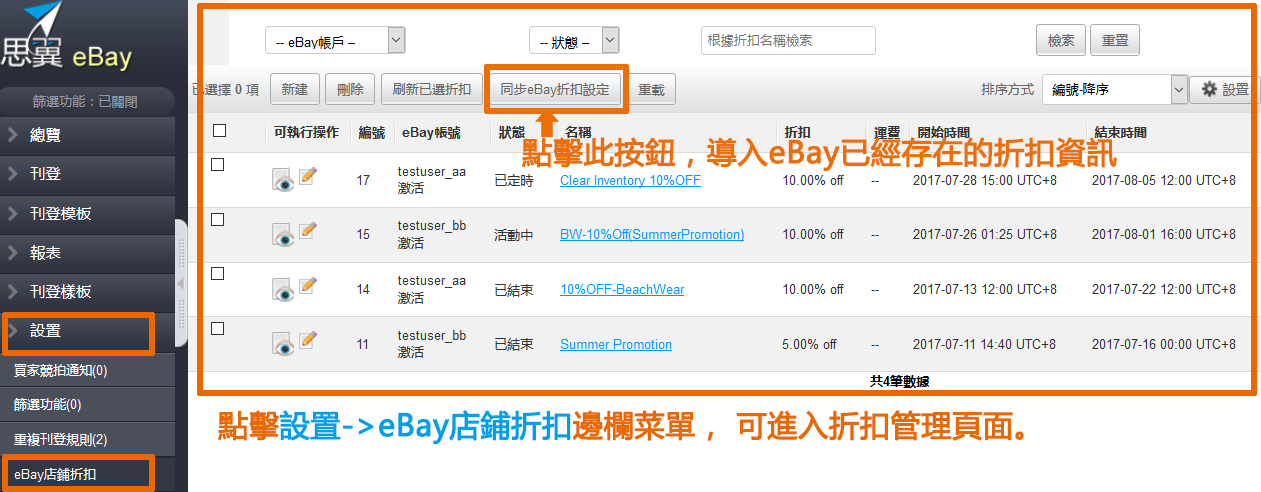Open the eBay帳戶 account dropdown
The width and height of the screenshot is (1261, 492).
point(335,40)
